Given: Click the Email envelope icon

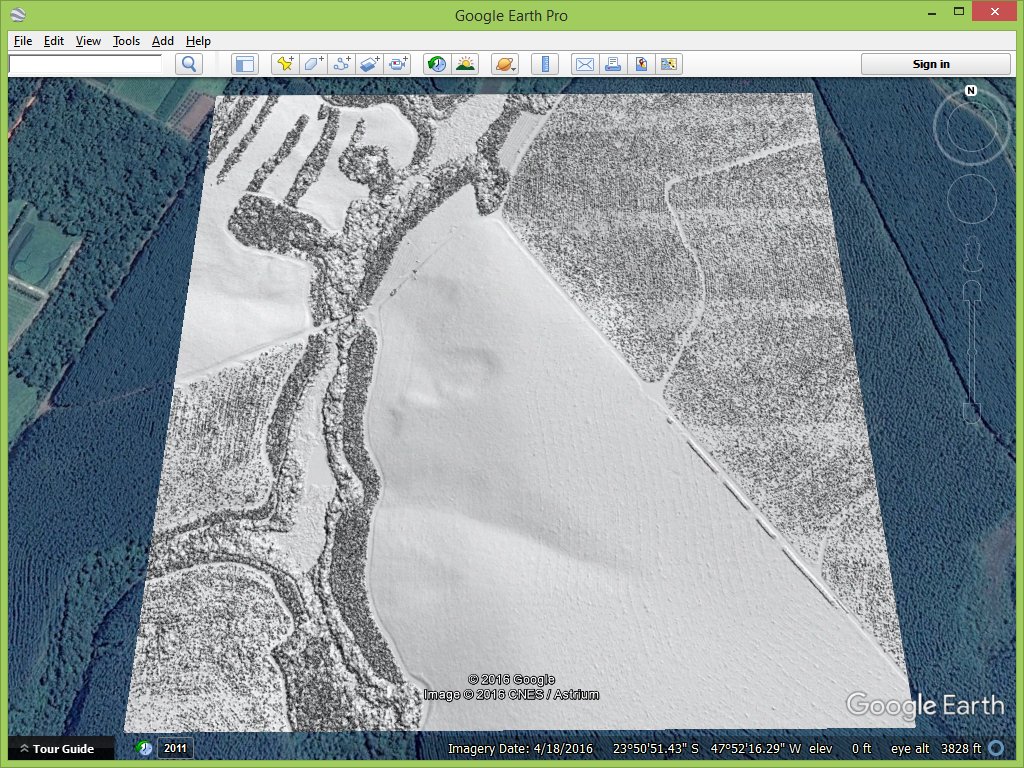Looking at the screenshot, I should tap(584, 64).
